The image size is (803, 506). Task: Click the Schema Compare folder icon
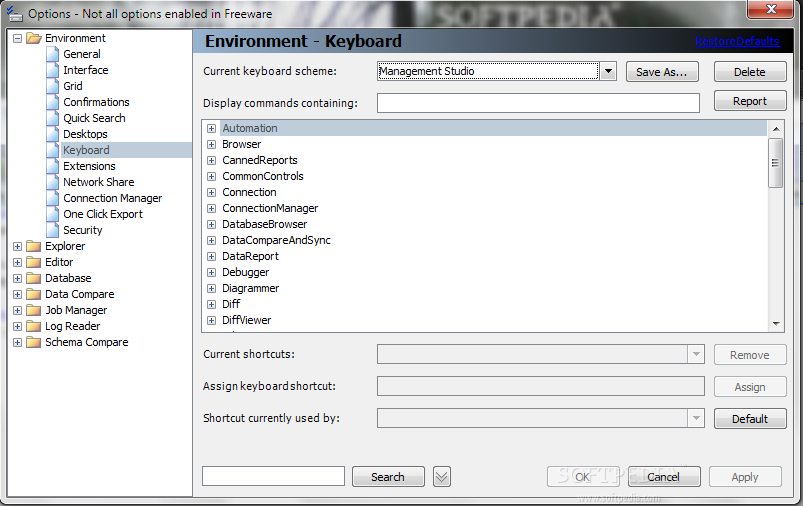(34, 343)
